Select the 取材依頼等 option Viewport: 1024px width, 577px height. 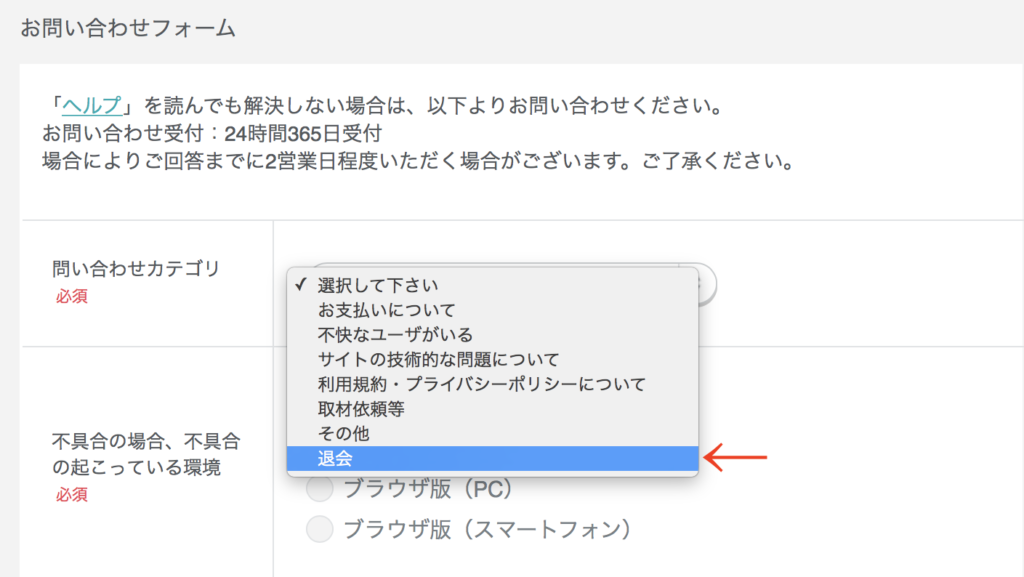(x=361, y=409)
